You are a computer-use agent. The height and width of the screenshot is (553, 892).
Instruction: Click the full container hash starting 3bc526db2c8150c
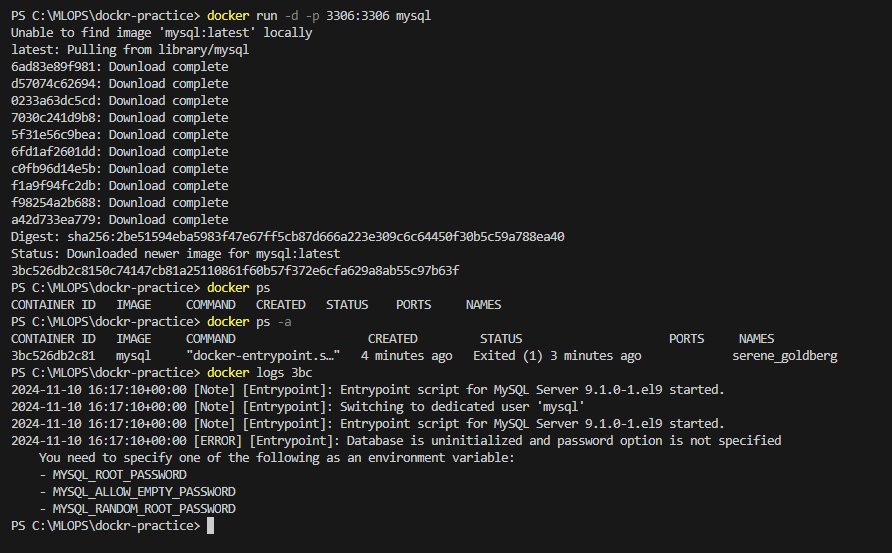coord(235,271)
